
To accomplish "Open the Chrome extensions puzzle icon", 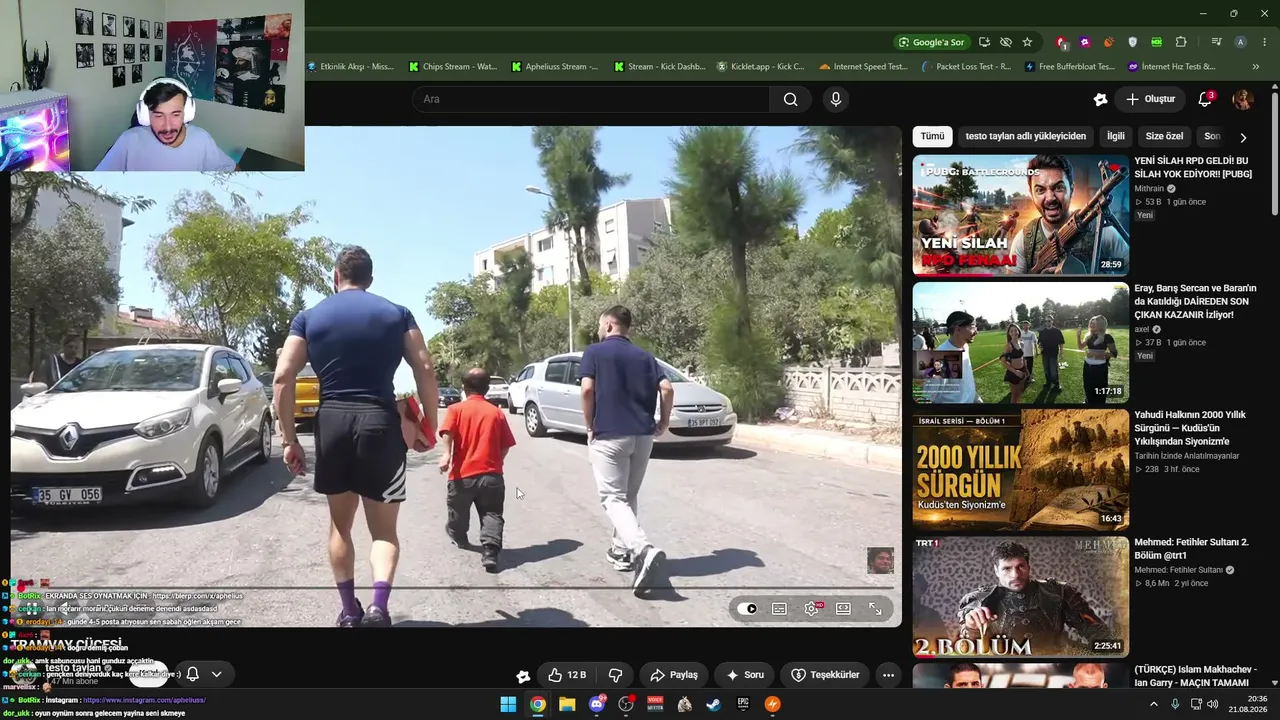I will pyautogui.click(x=1181, y=42).
